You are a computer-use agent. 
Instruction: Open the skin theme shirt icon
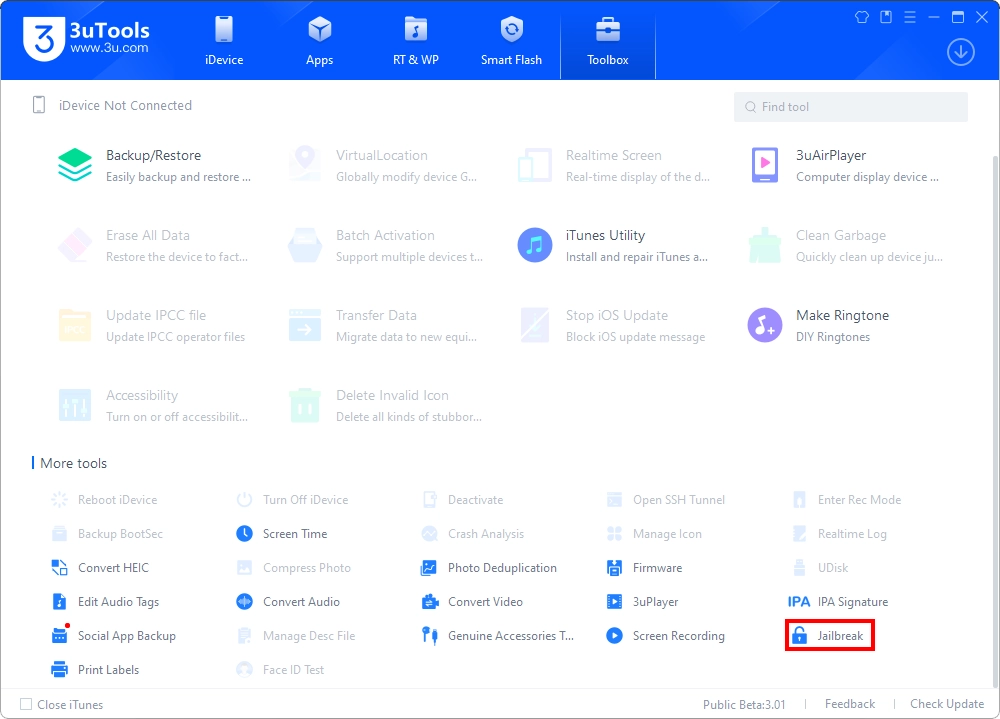(x=862, y=17)
